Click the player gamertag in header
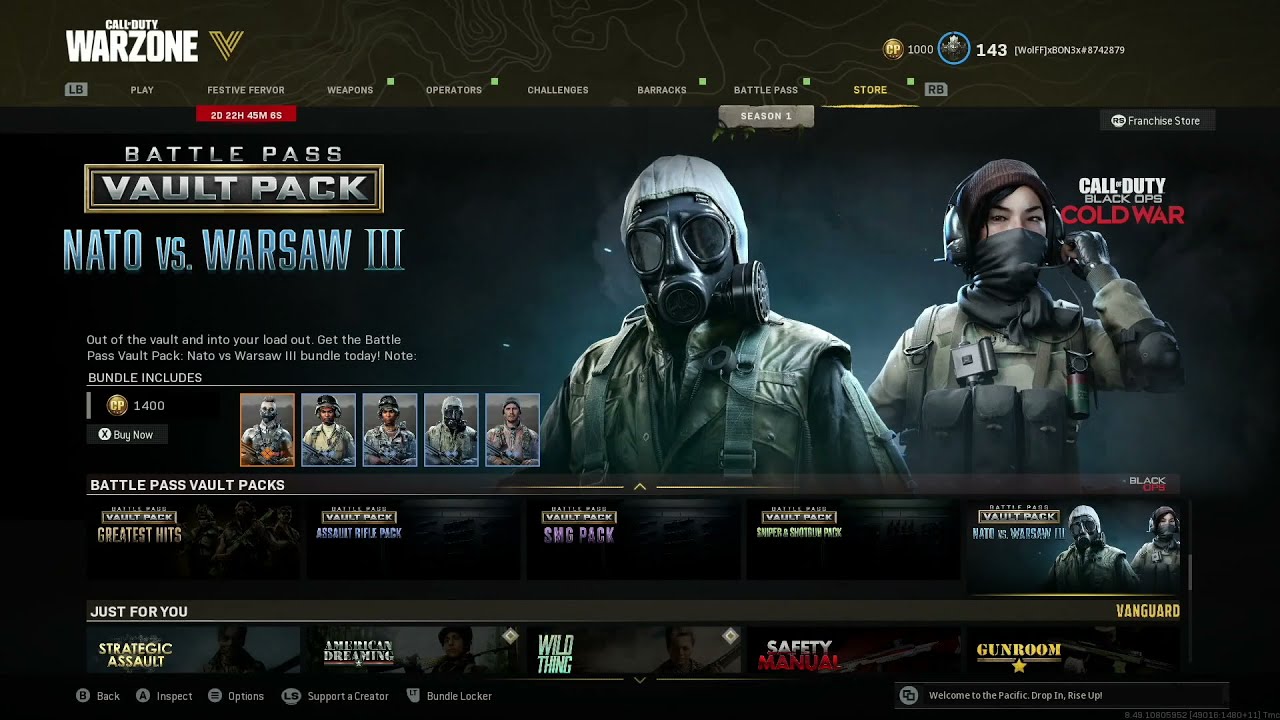 coord(1069,50)
